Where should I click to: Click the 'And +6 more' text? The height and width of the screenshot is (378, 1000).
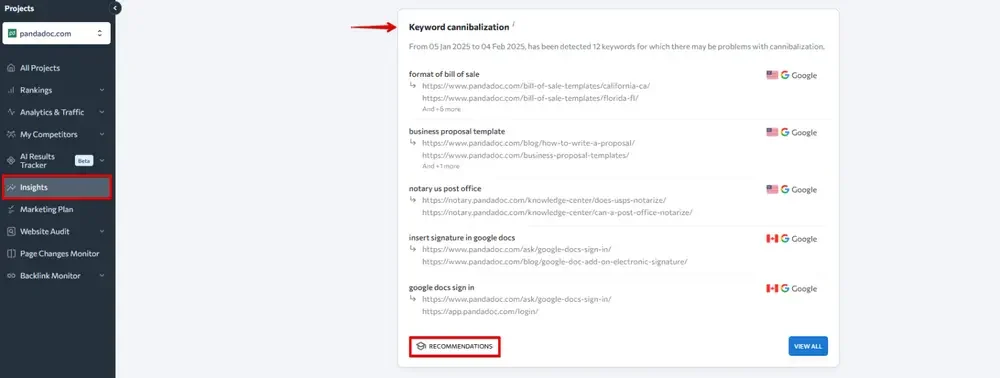coord(441,109)
